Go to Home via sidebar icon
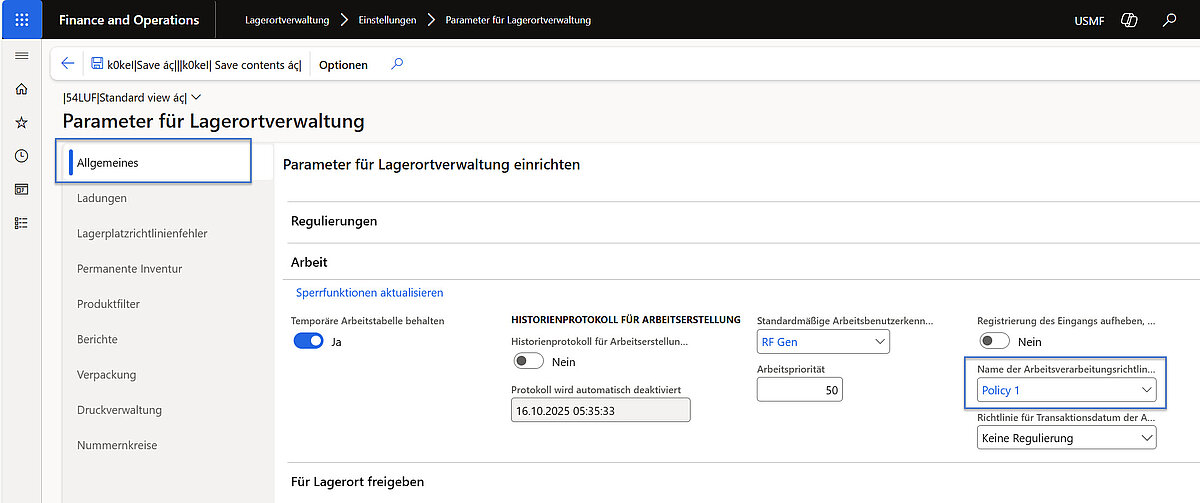1200x503 pixels. pos(21,89)
